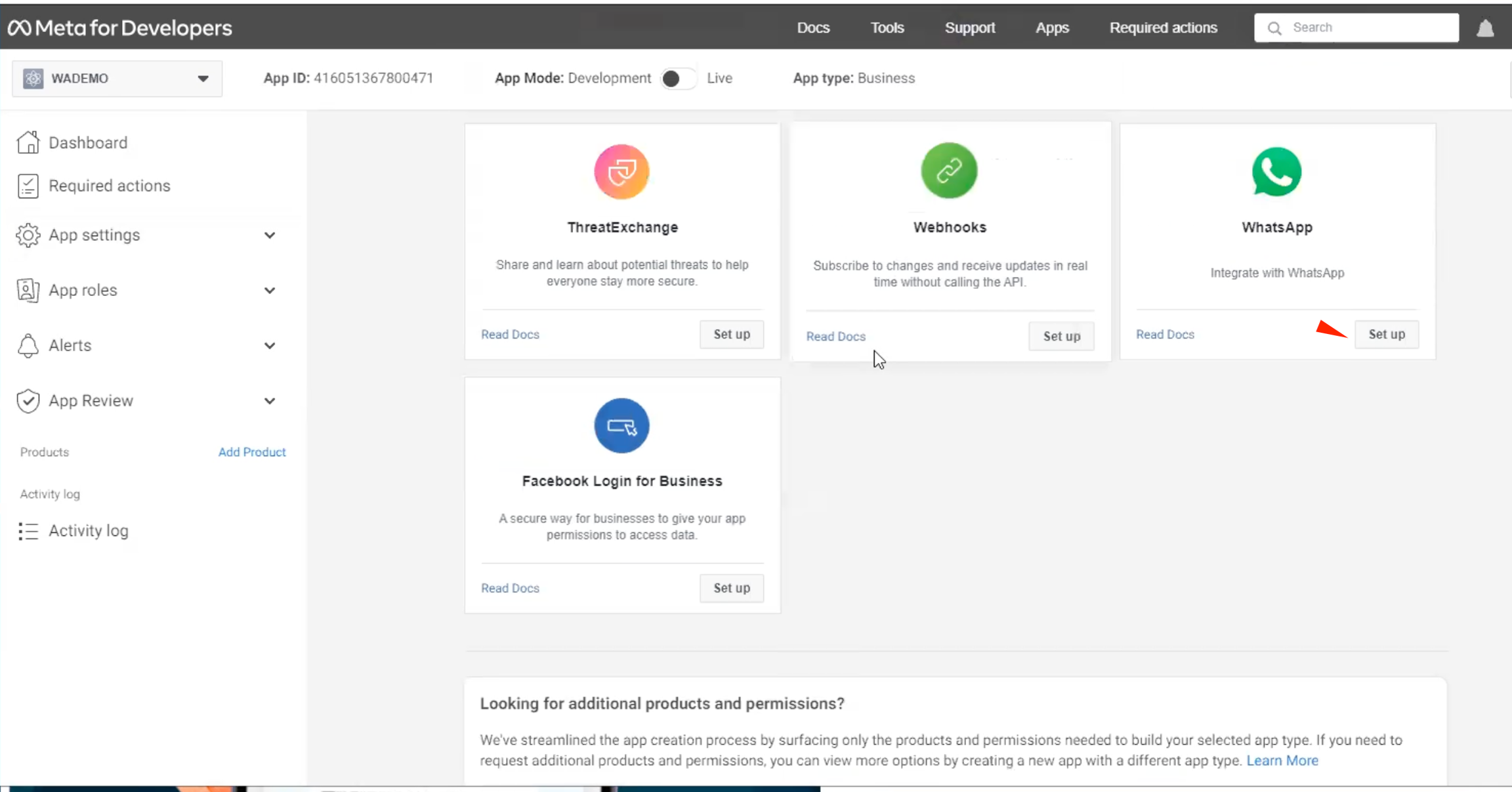This screenshot has width=1512, height=792.
Task: Expand the Alerts sidebar section
Action: coord(270,346)
